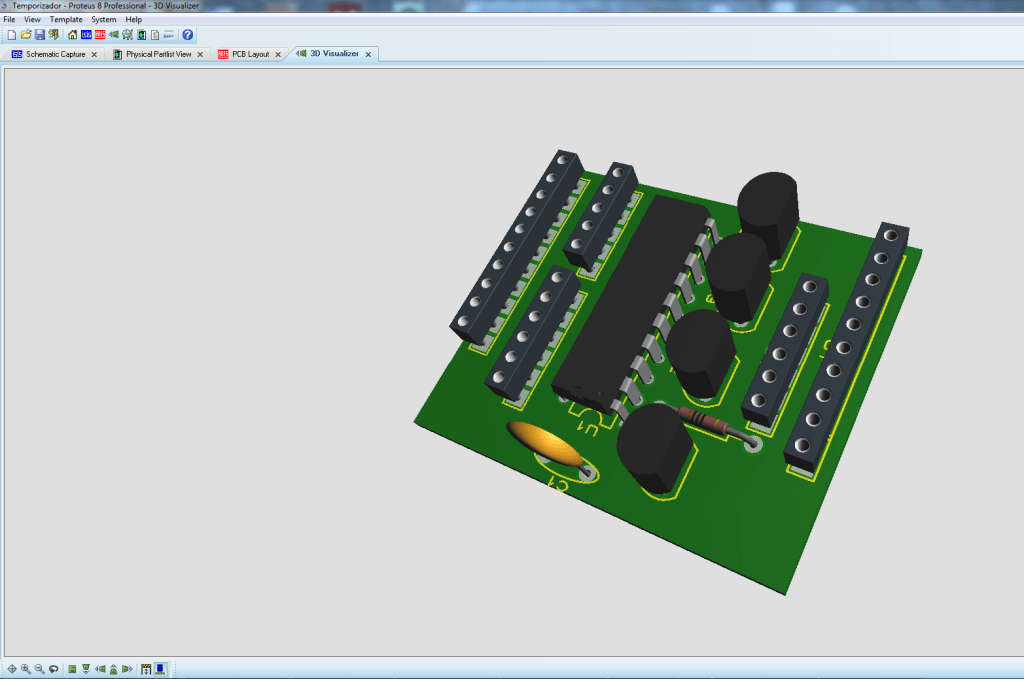
Task: Open the File menu
Action: click(x=9, y=19)
